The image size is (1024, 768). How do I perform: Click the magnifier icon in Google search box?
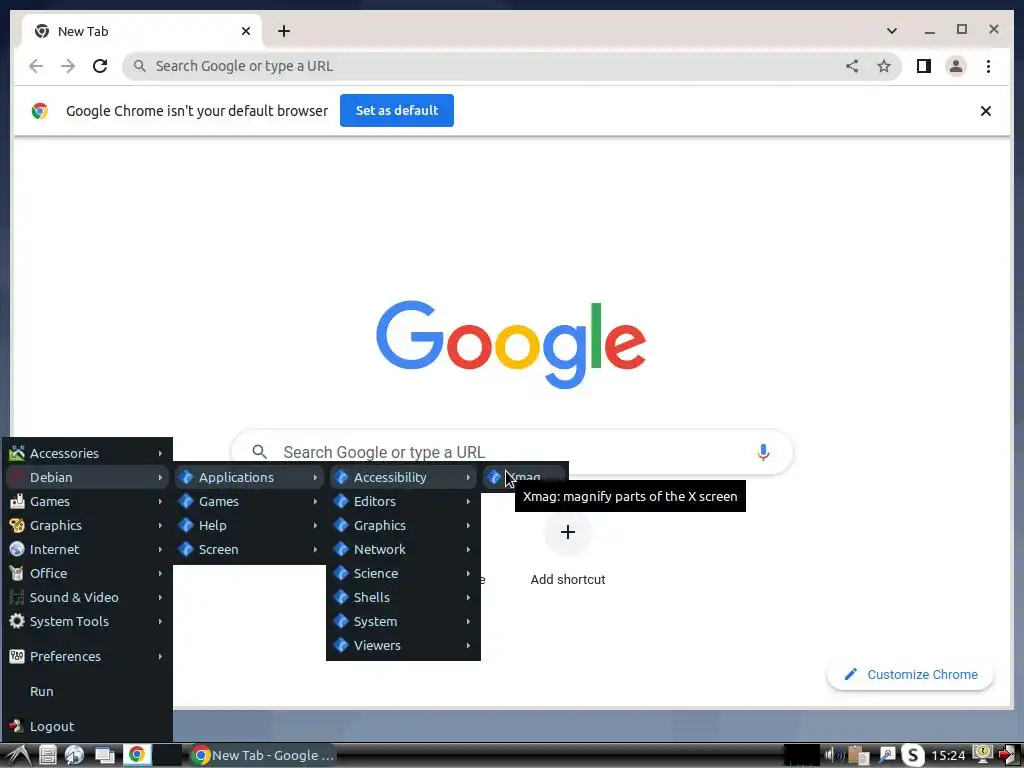pos(259,451)
